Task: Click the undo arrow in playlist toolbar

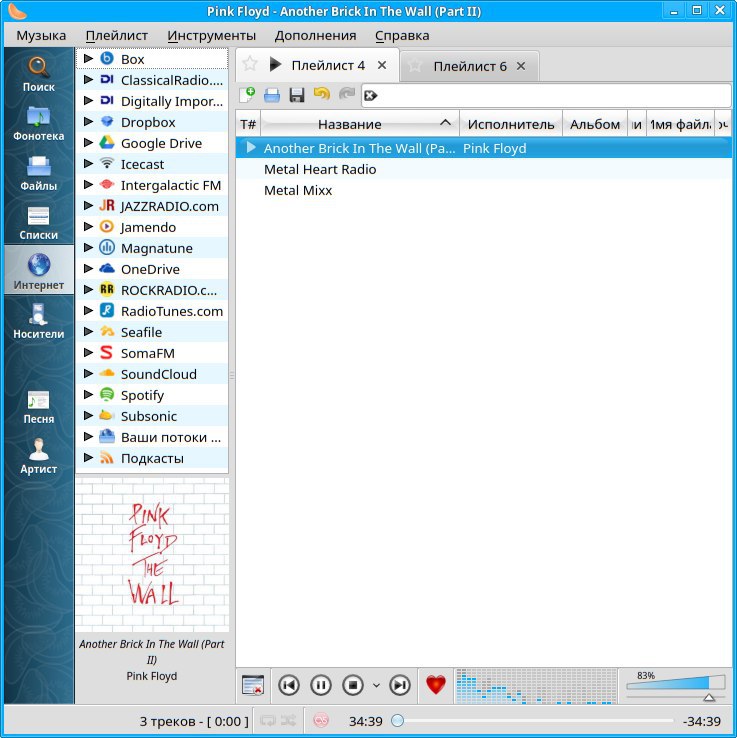Action: [322, 94]
